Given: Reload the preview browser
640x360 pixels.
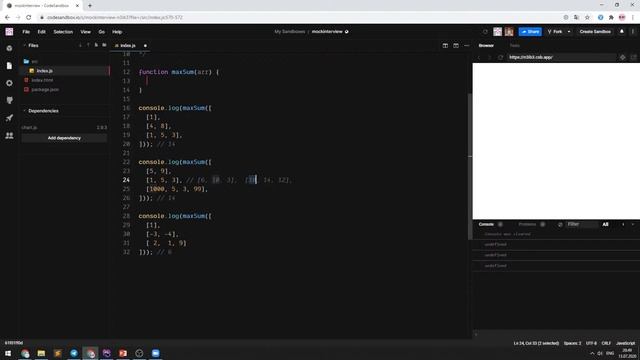Looking at the screenshot, I should (500, 58).
